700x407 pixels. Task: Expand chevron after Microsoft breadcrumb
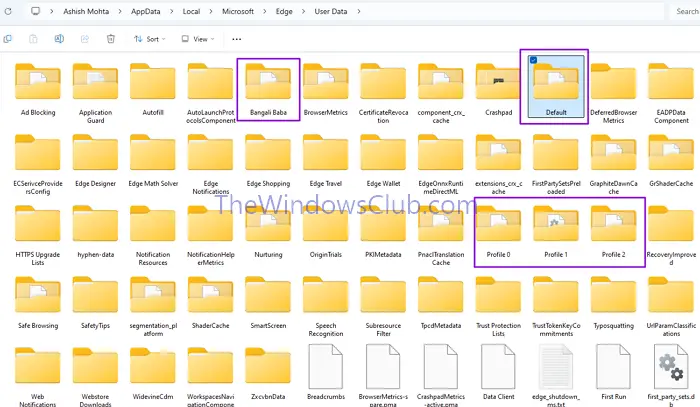tap(265, 12)
